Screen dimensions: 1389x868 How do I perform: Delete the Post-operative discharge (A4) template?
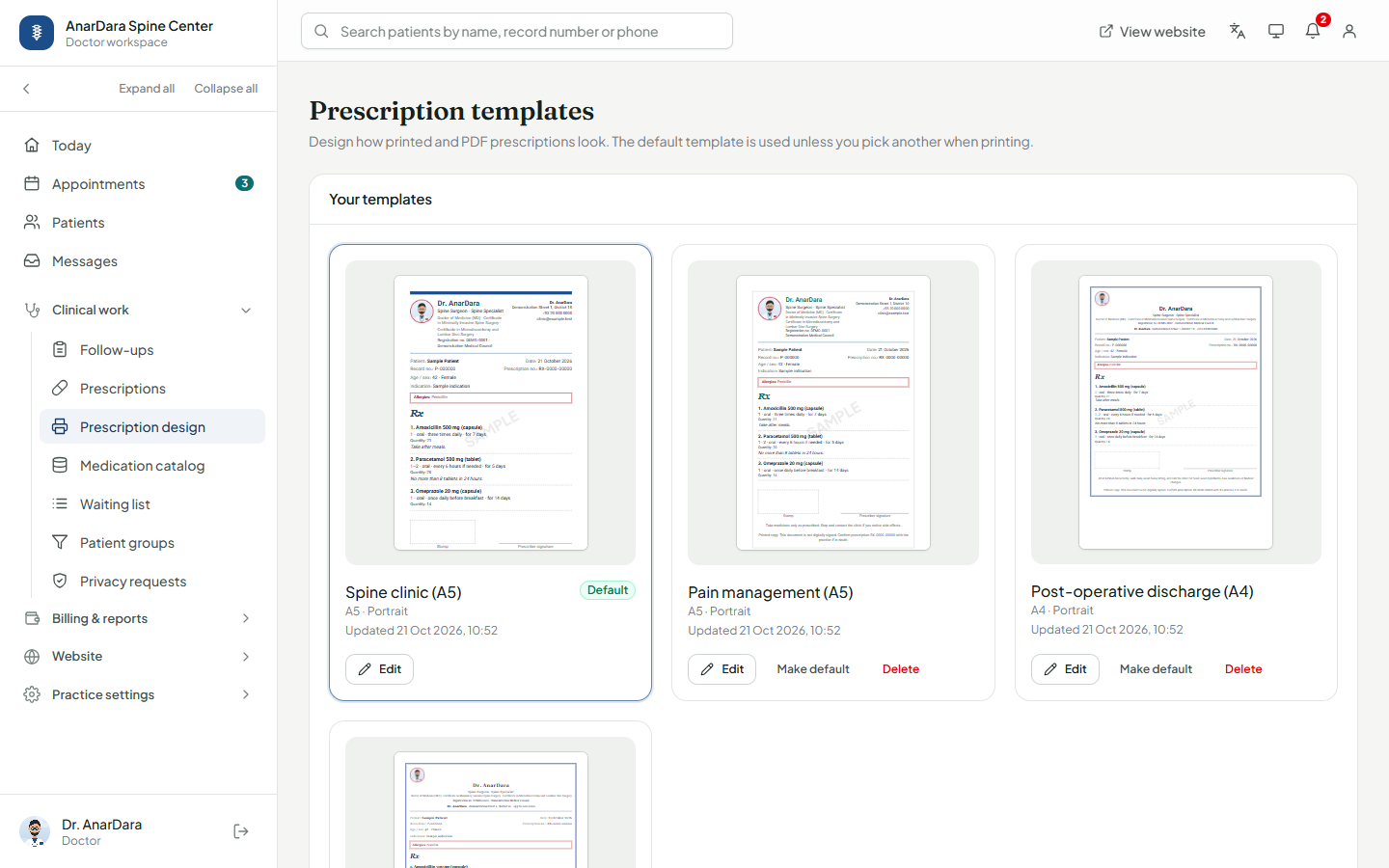point(1243,669)
